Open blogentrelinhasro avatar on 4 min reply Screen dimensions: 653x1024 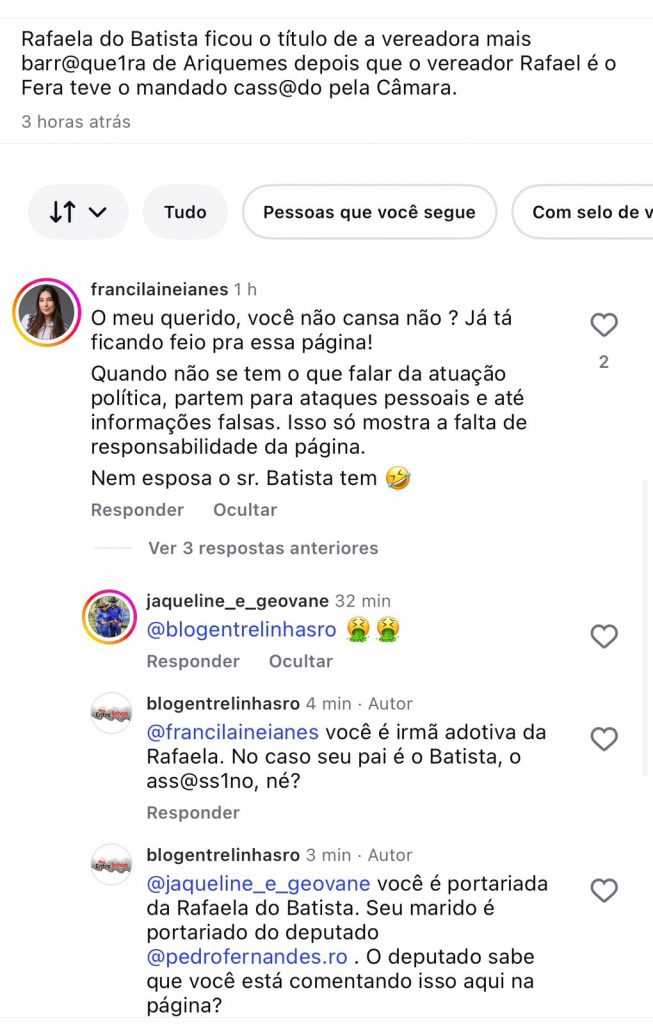pos(111,713)
